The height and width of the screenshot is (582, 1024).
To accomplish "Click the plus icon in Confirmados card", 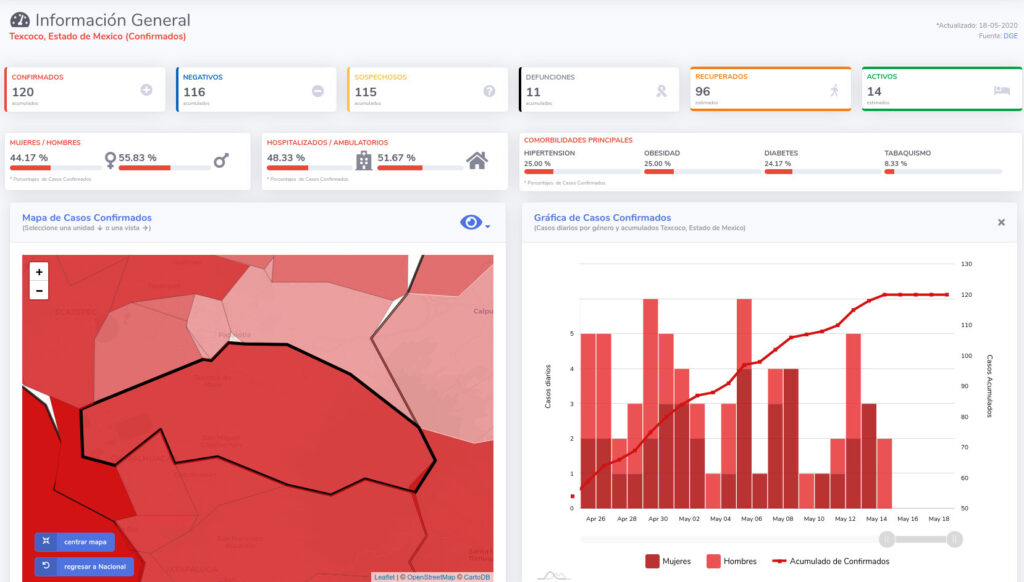I will tap(146, 90).
